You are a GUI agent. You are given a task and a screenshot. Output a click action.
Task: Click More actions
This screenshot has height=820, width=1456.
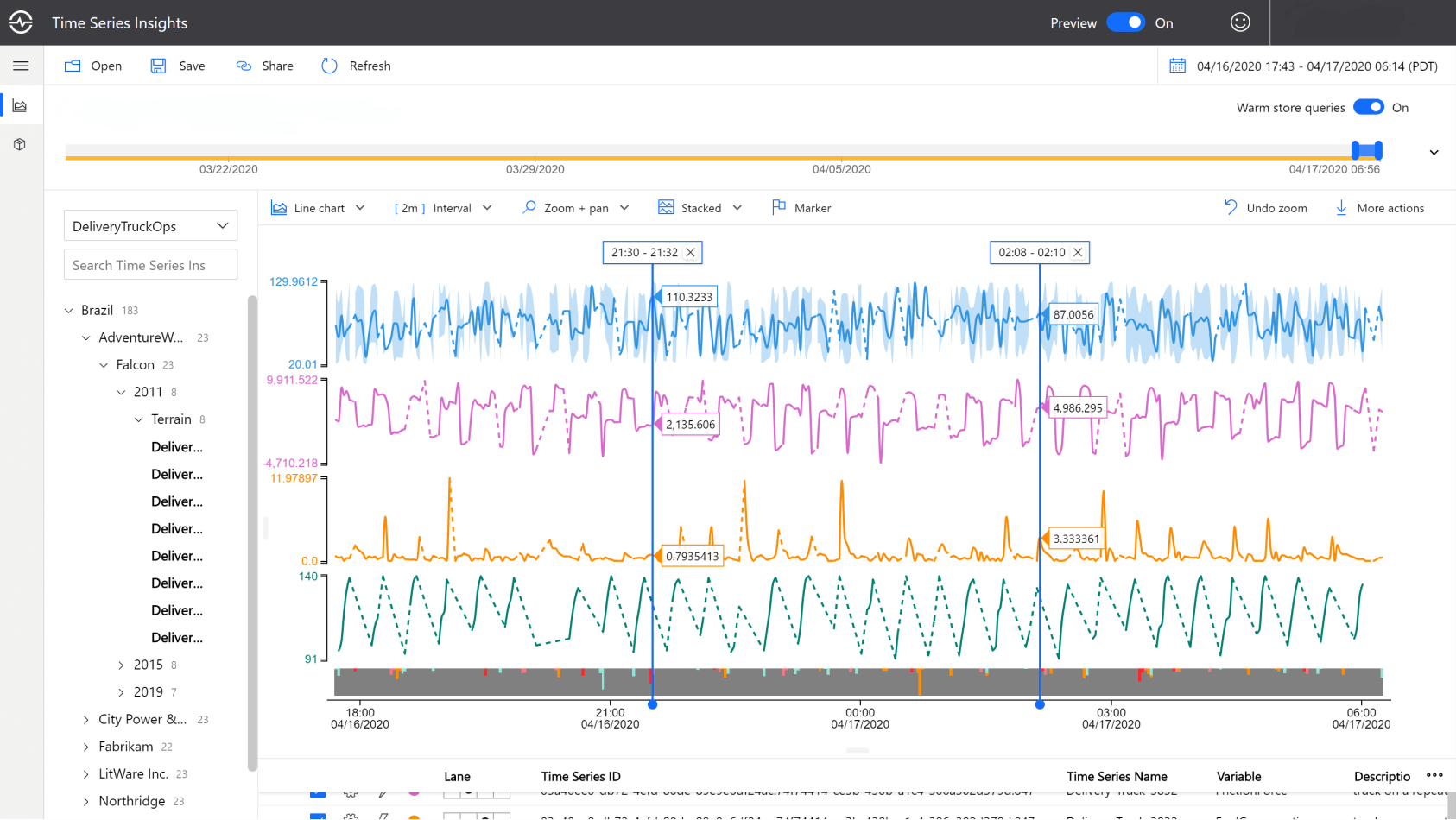[1379, 208]
